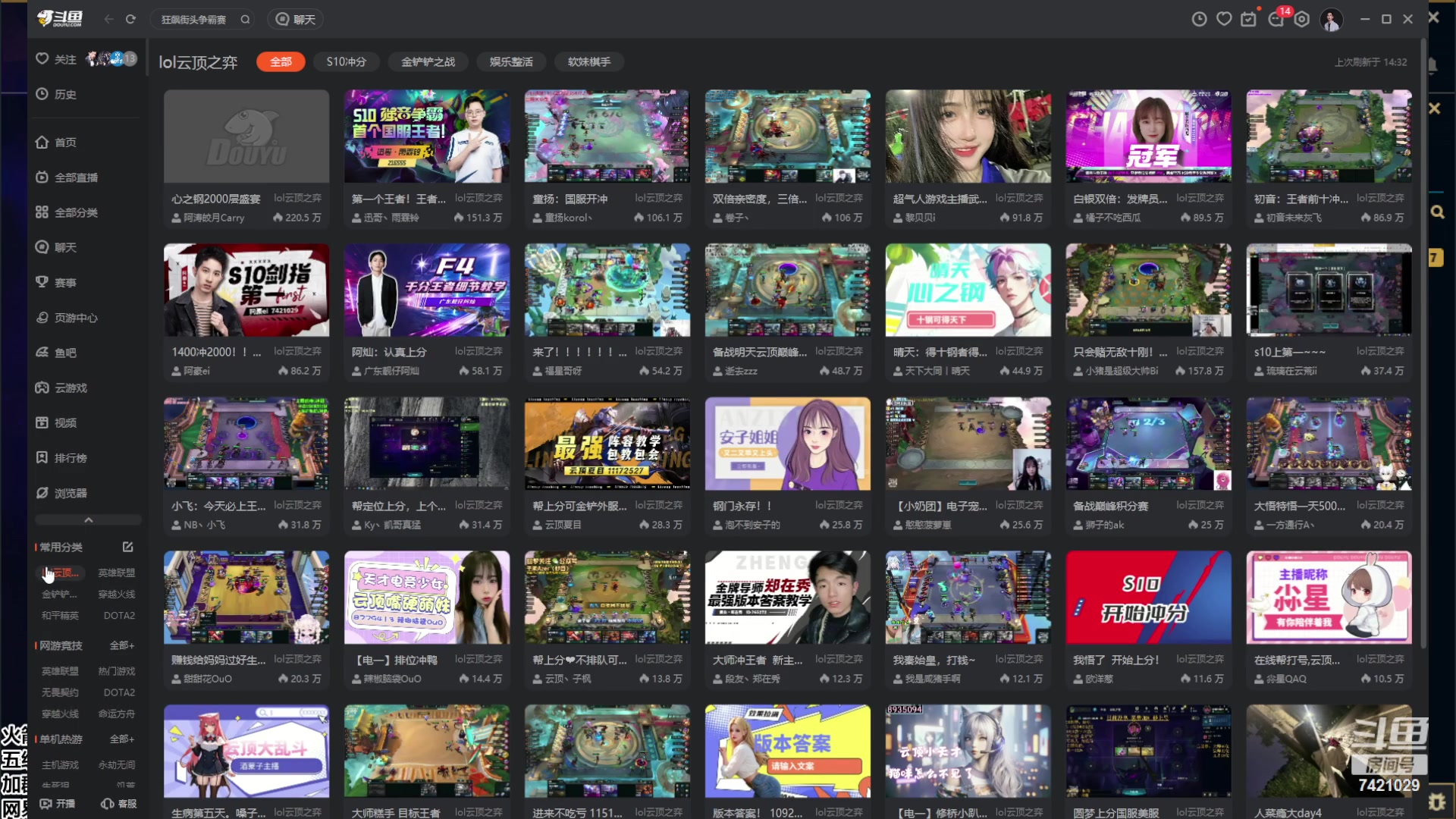Open 赛事 in the sidebar

click(x=56, y=282)
